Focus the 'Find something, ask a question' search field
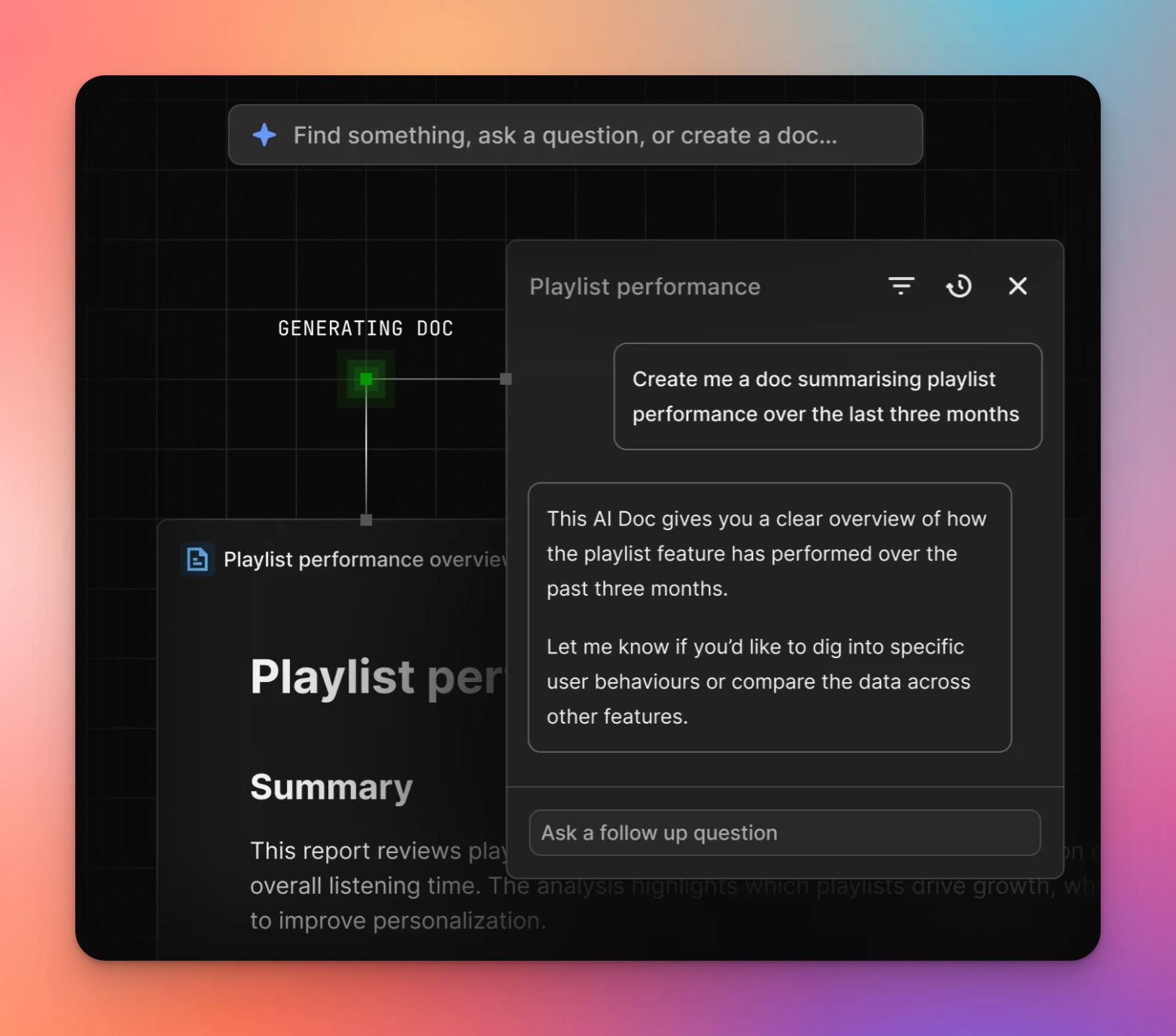Screen dimensions: 1176x1036 click(574, 135)
